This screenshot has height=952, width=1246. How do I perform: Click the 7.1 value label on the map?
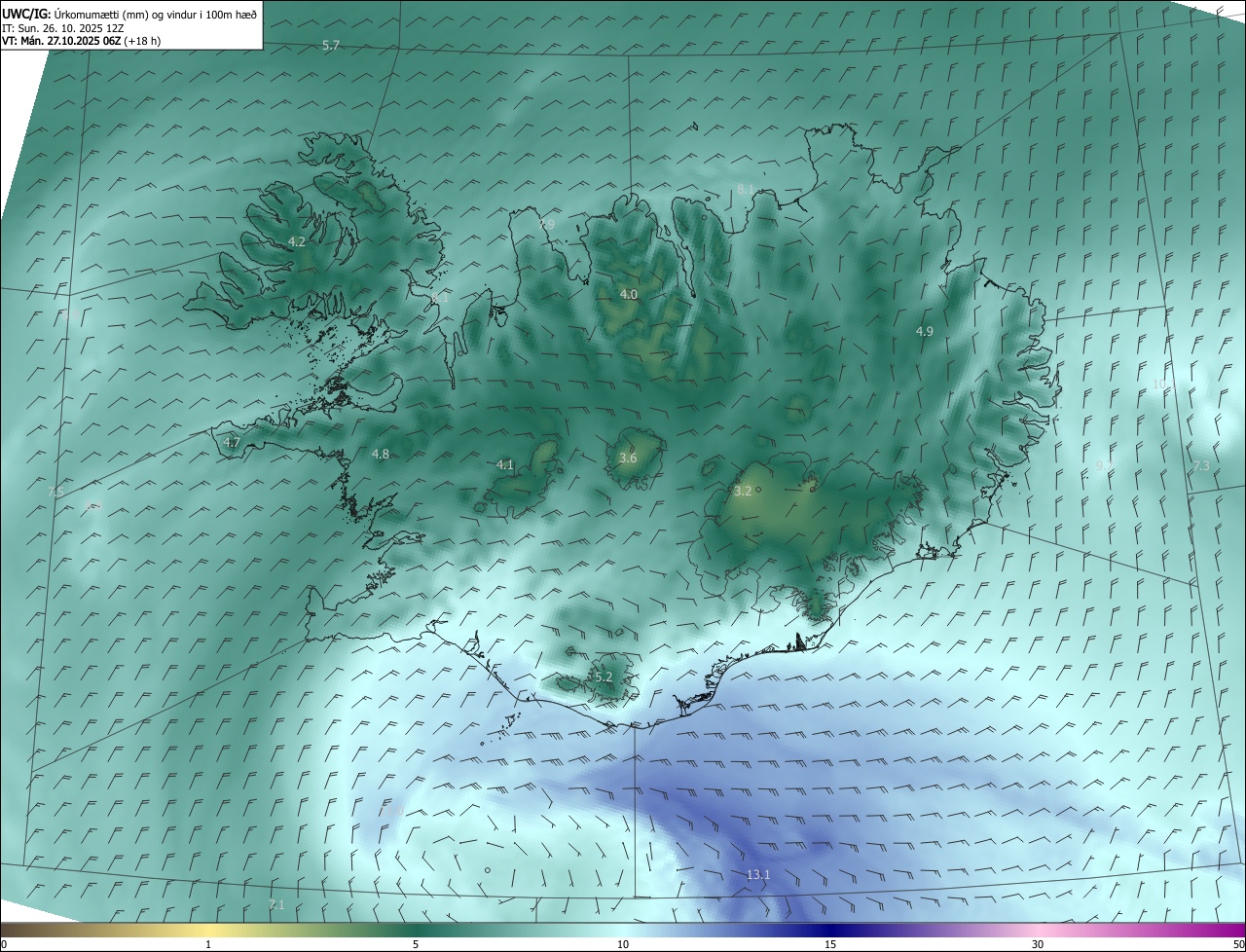click(276, 905)
